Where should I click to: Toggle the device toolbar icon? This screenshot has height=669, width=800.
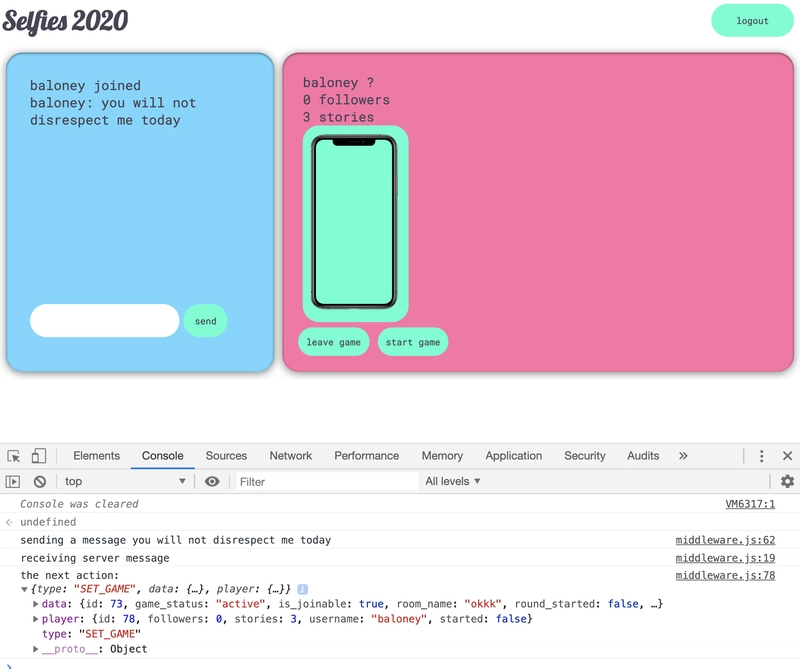[x=38, y=456]
